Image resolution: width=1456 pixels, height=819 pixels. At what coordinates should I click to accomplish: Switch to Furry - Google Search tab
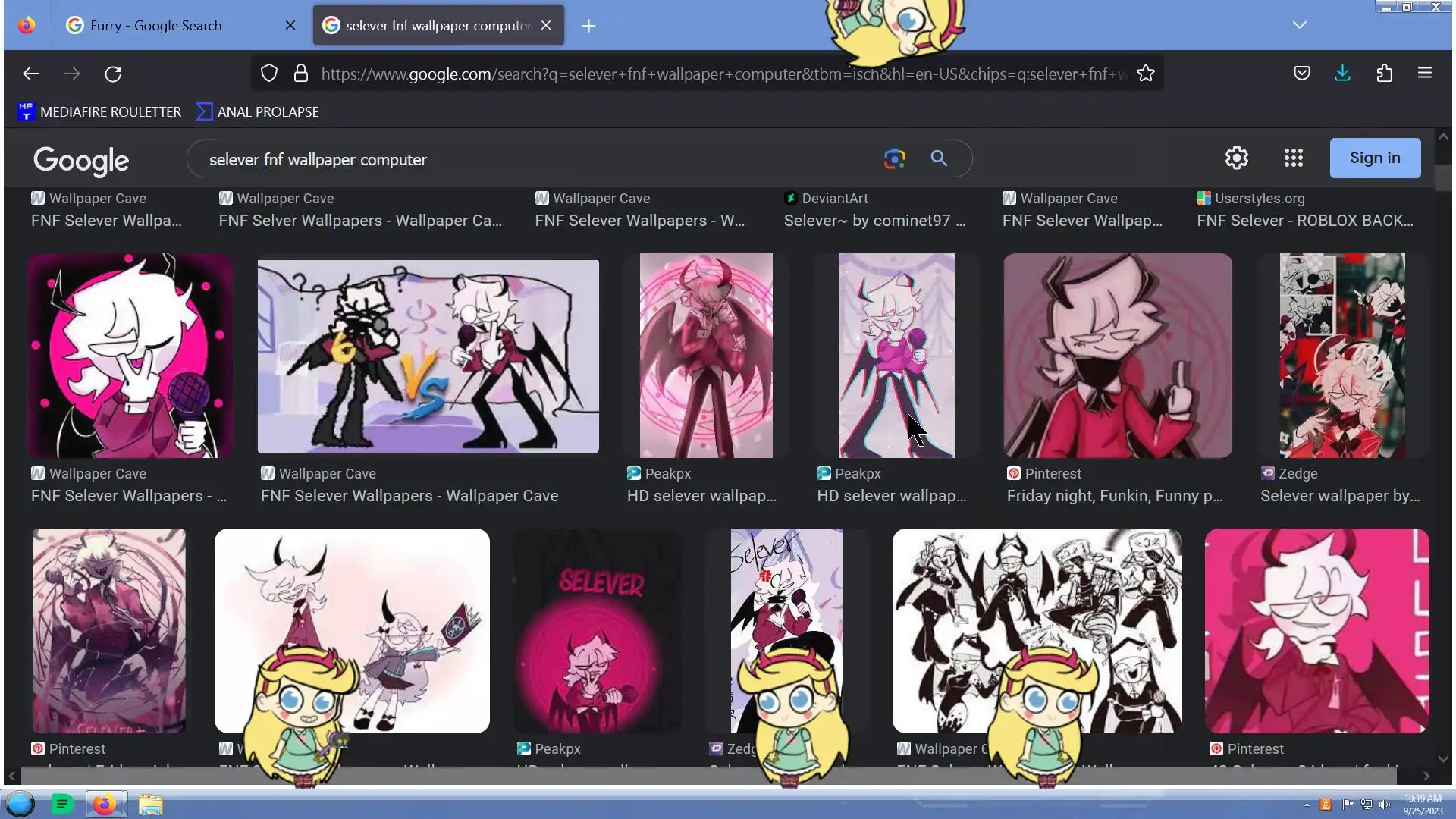click(155, 25)
